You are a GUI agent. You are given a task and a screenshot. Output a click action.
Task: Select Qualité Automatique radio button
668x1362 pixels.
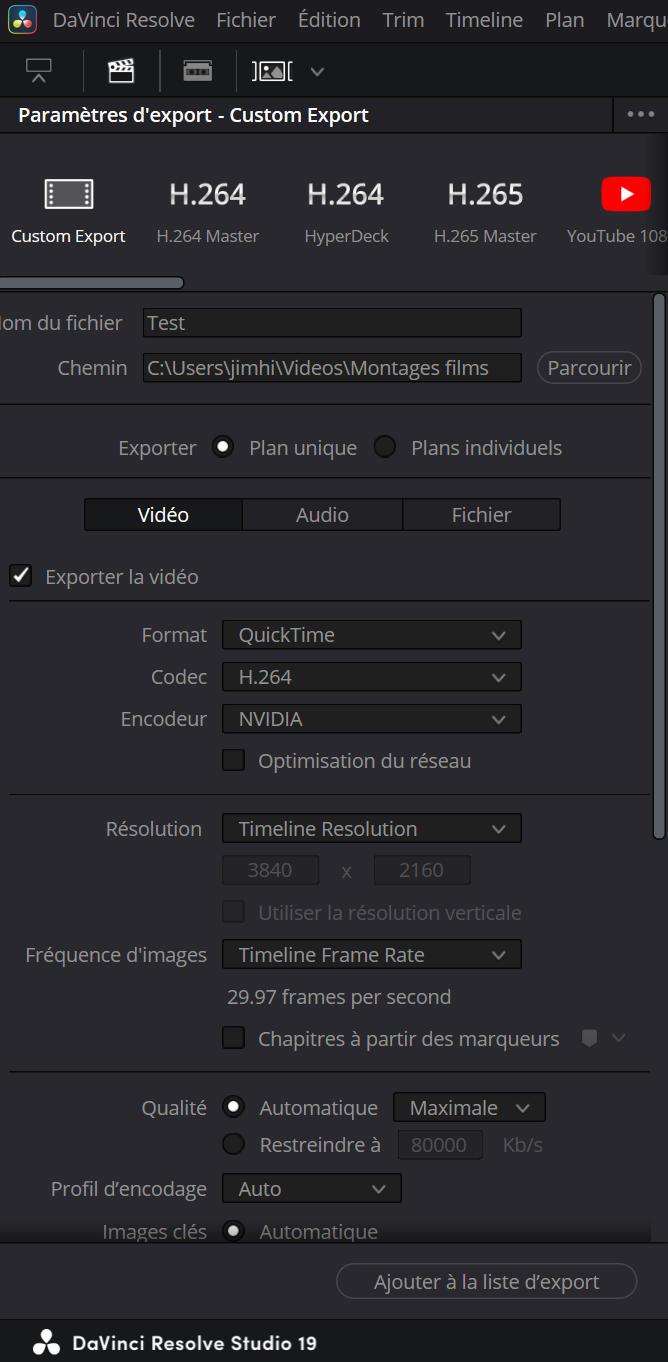point(233,1107)
